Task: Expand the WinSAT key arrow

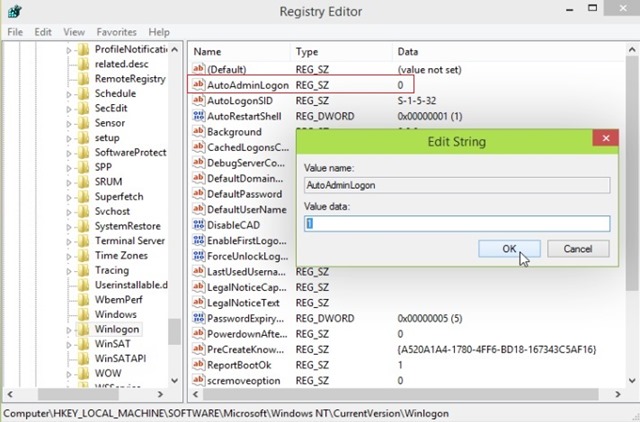Action: tap(69, 344)
